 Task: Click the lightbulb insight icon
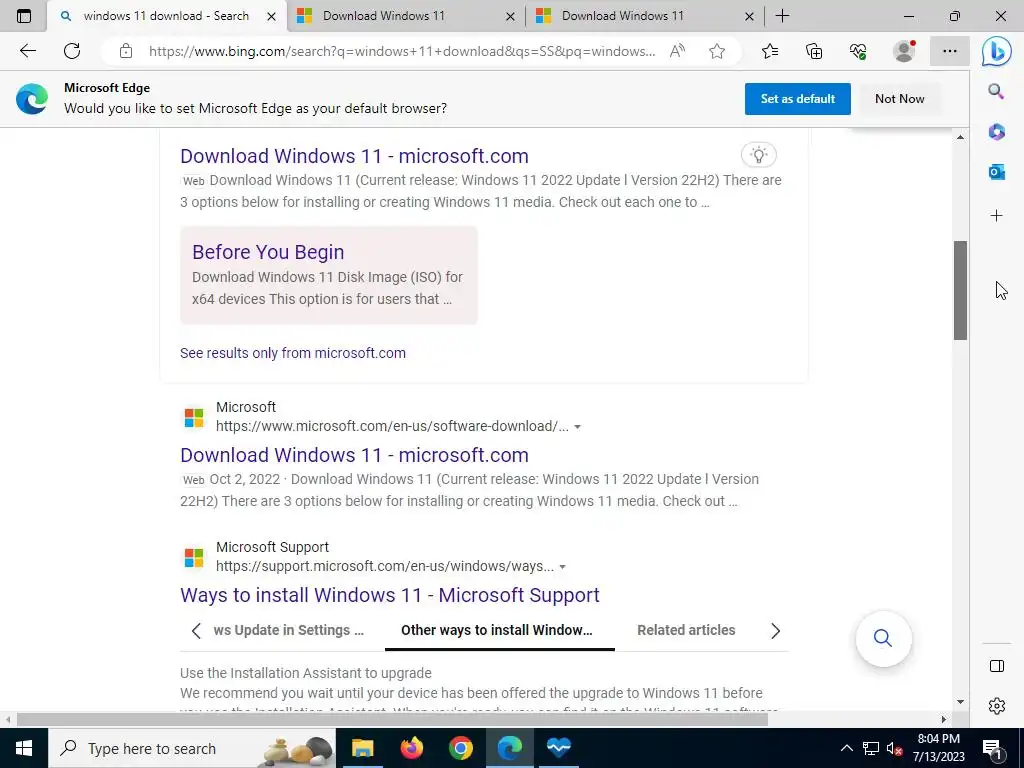pyautogui.click(x=758, y=155)
